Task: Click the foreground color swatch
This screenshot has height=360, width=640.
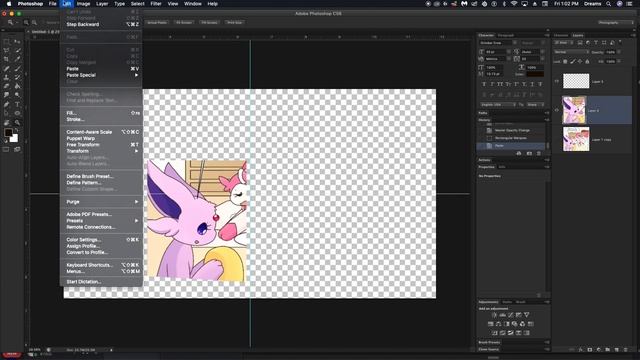Action: (8, 133)
